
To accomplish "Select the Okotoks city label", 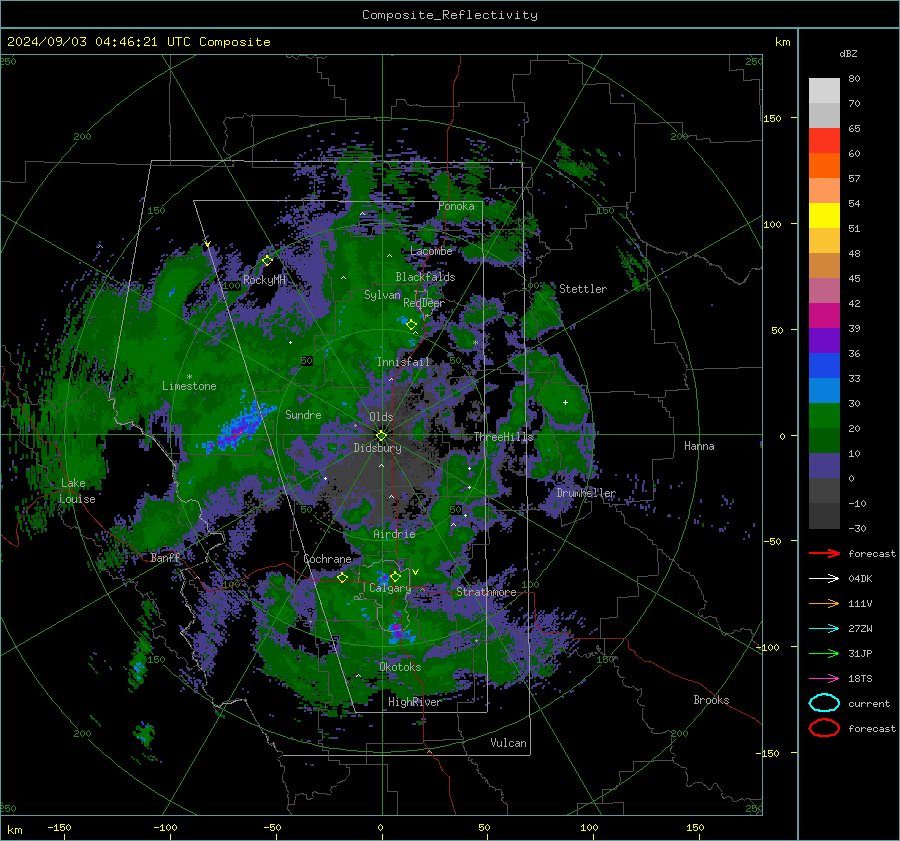I will coord(400,667).
